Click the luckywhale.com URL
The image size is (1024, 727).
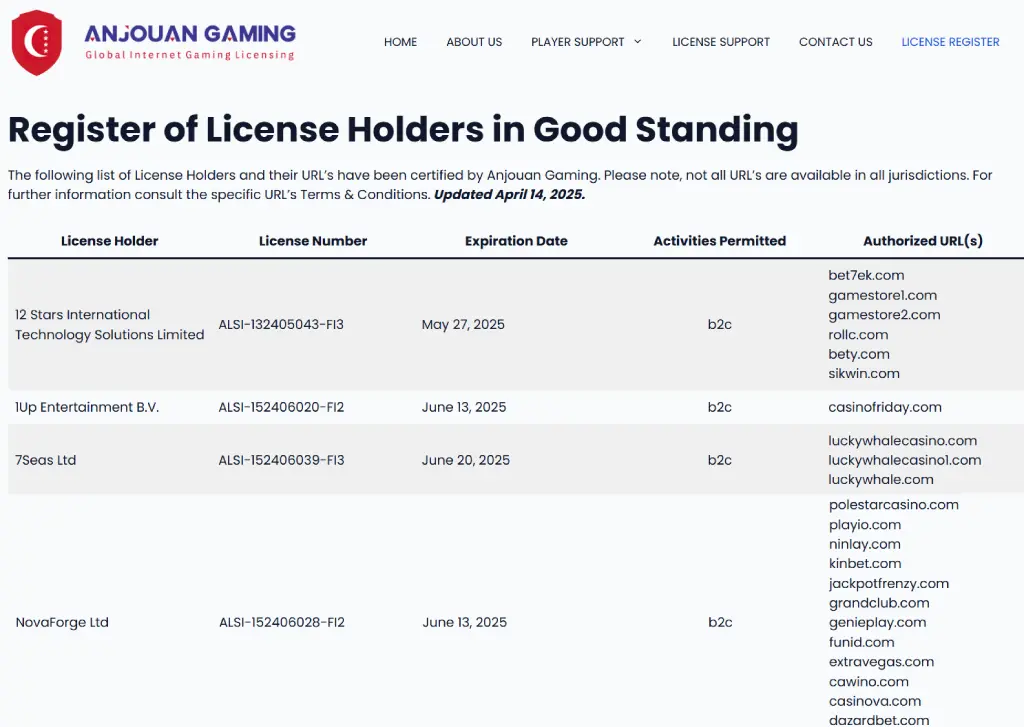click(x=881, y=480)
